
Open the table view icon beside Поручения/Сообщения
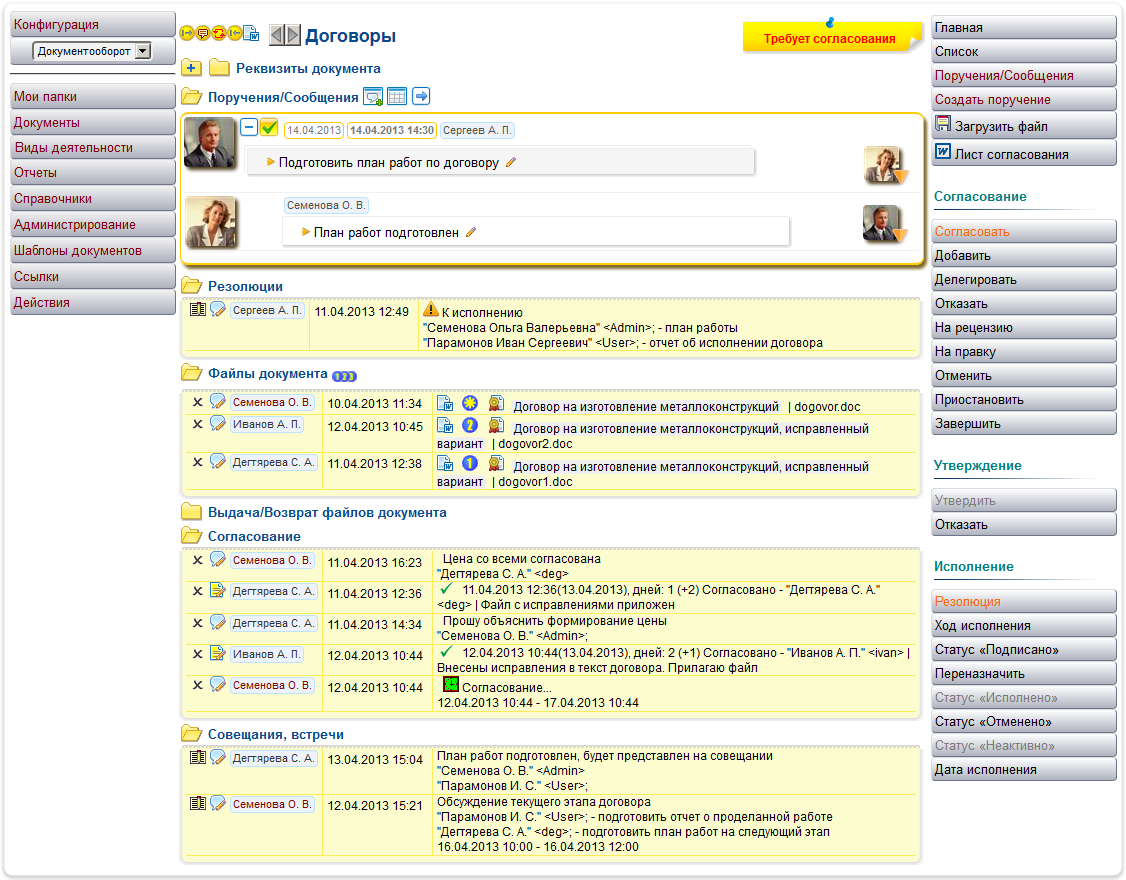click(x=396, y=97)
